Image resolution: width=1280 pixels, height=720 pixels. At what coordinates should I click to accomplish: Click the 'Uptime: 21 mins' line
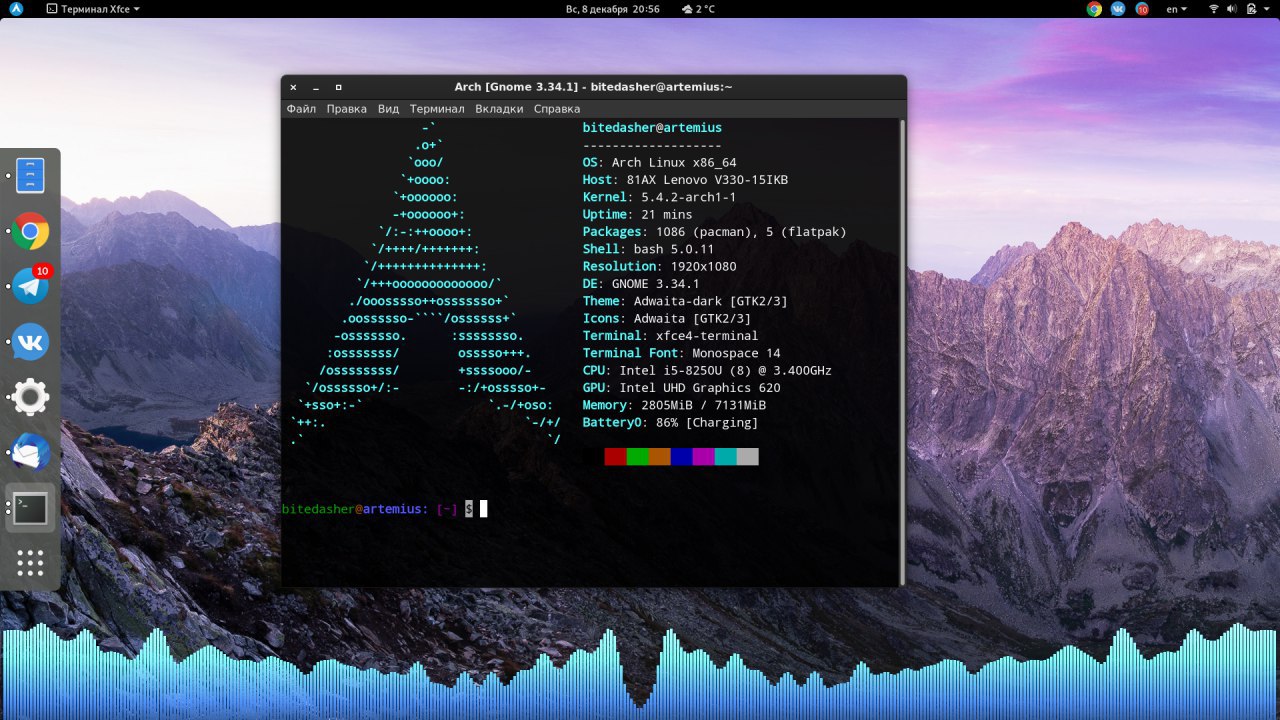click(x=637, y=215)
